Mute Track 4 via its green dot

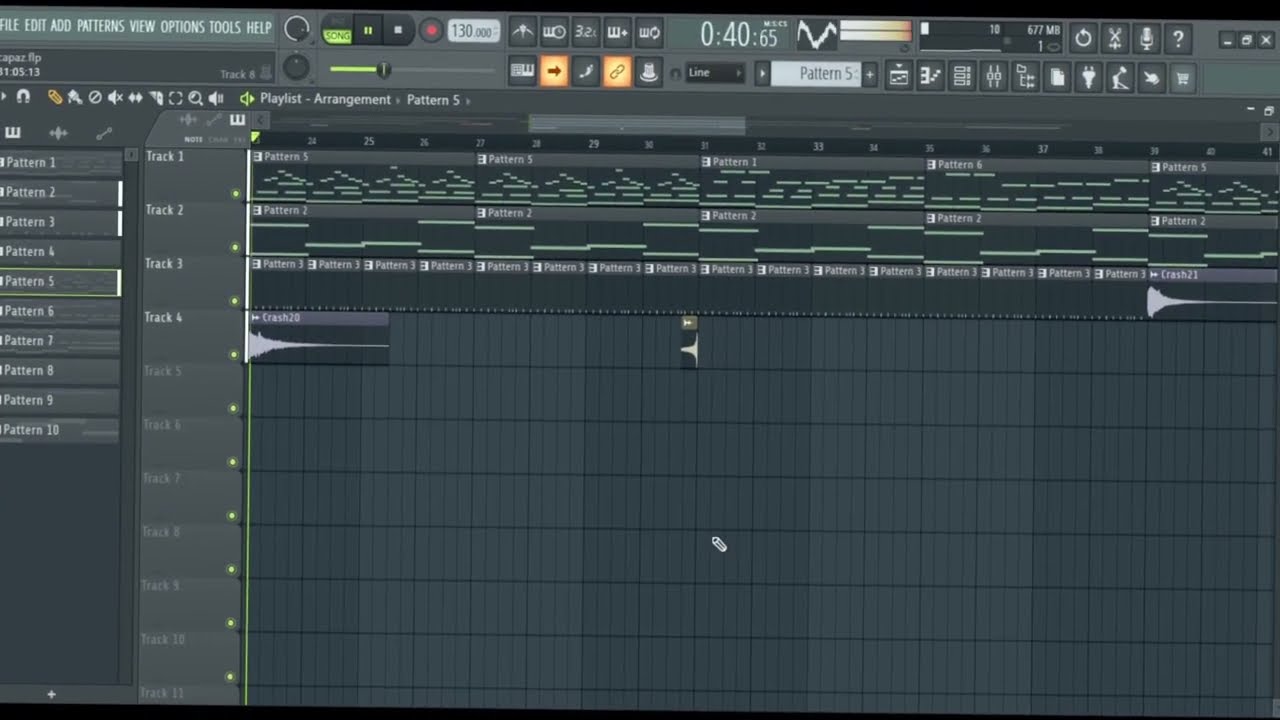[x=234, y=354]
